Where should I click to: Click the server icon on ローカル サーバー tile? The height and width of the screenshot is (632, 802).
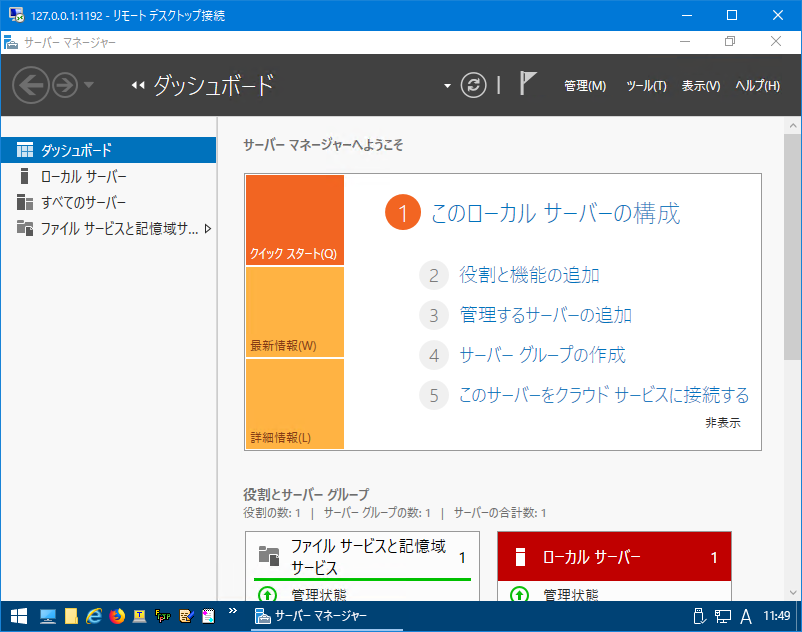520,557
